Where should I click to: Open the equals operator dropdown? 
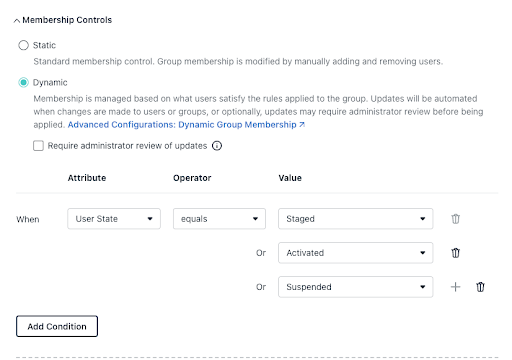click(219, 219)
